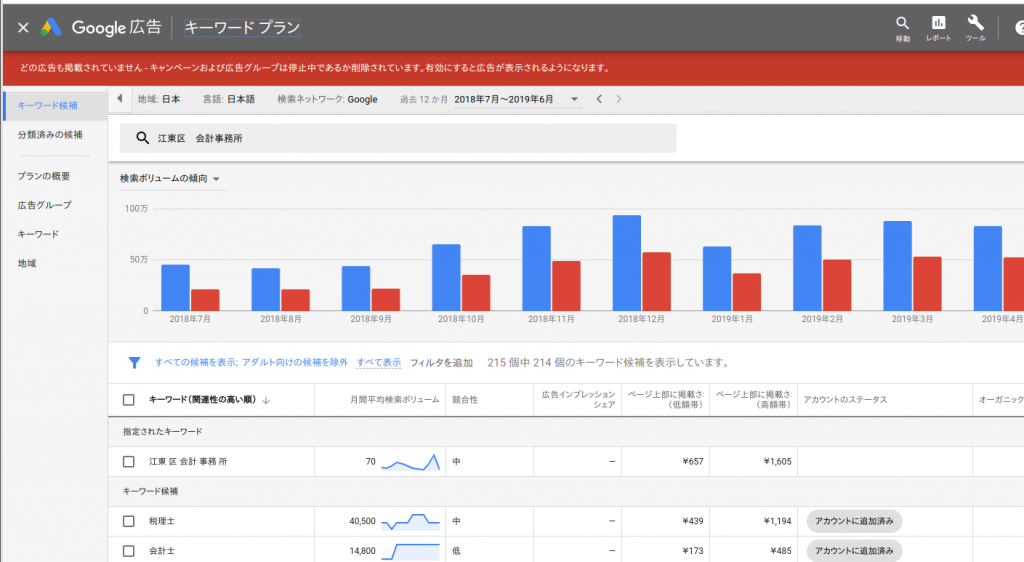Screen dimensions: 1024x562
Task: Click アカウントに追加済み badge for 会計士
Action: 854,551
